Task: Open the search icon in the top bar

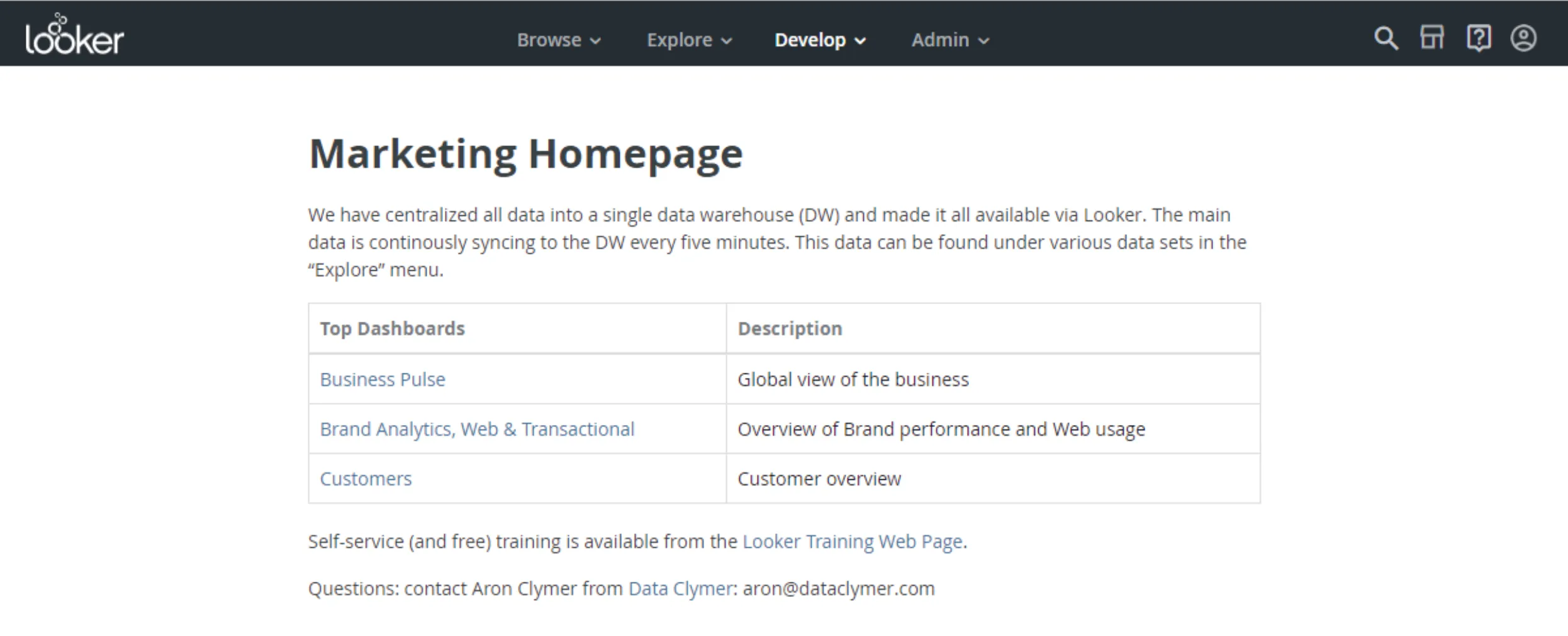Action: 1386,38
